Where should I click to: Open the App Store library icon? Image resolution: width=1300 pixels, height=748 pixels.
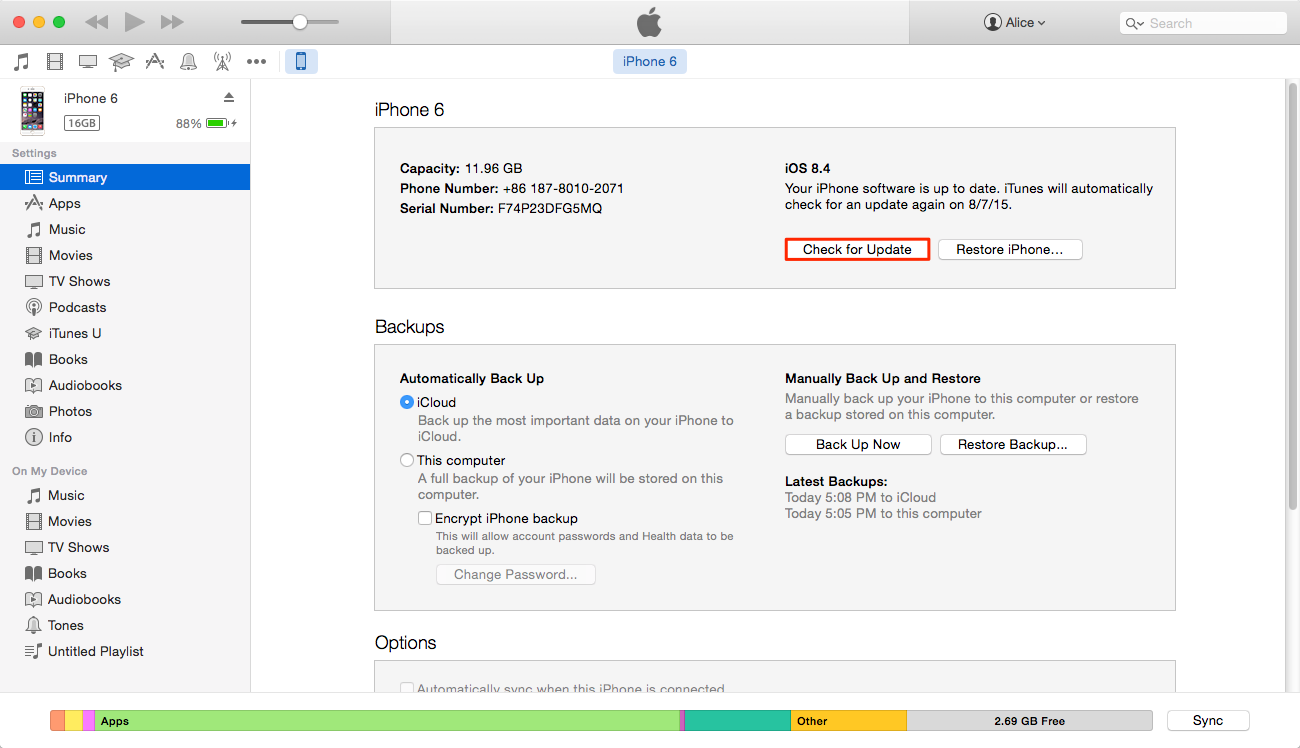click(154, 62)
